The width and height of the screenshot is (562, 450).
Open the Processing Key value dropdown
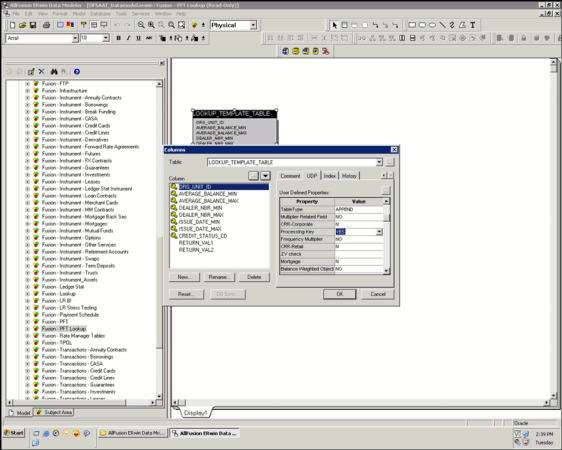click(379, 232)
